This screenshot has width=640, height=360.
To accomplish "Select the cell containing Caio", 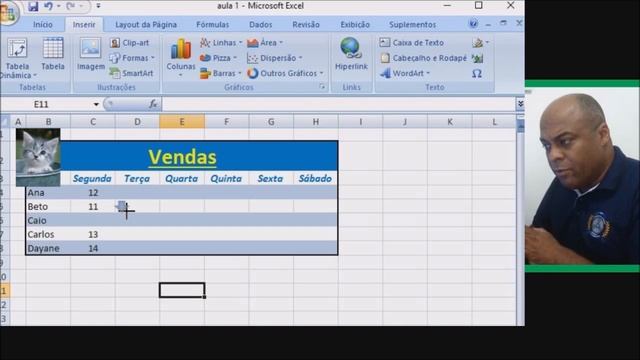I will [x=48, y=220].
